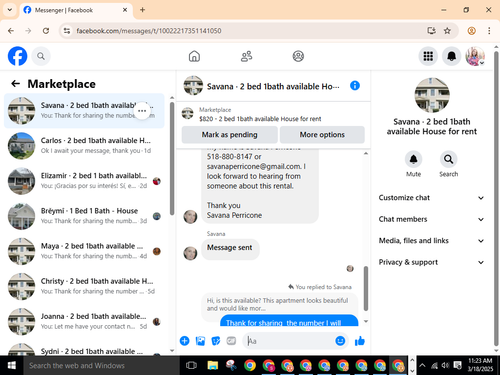Open the Facebook home logo
This screenshot has height=375, width=500.
(x=17, y=56)
